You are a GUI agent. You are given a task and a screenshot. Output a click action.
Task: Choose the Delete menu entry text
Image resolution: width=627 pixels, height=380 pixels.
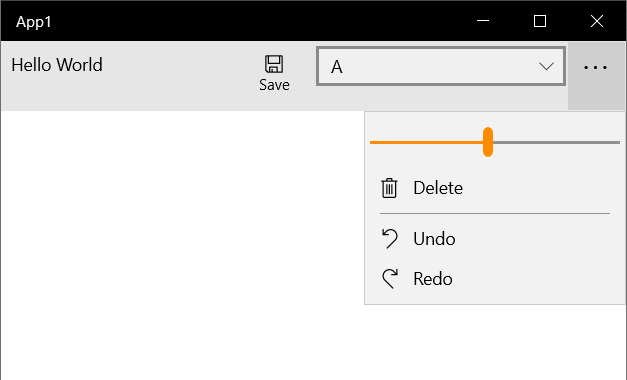point(438,188)
